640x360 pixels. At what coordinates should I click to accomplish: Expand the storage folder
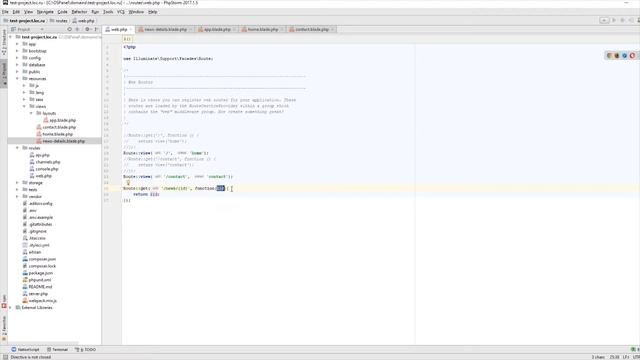17,182
